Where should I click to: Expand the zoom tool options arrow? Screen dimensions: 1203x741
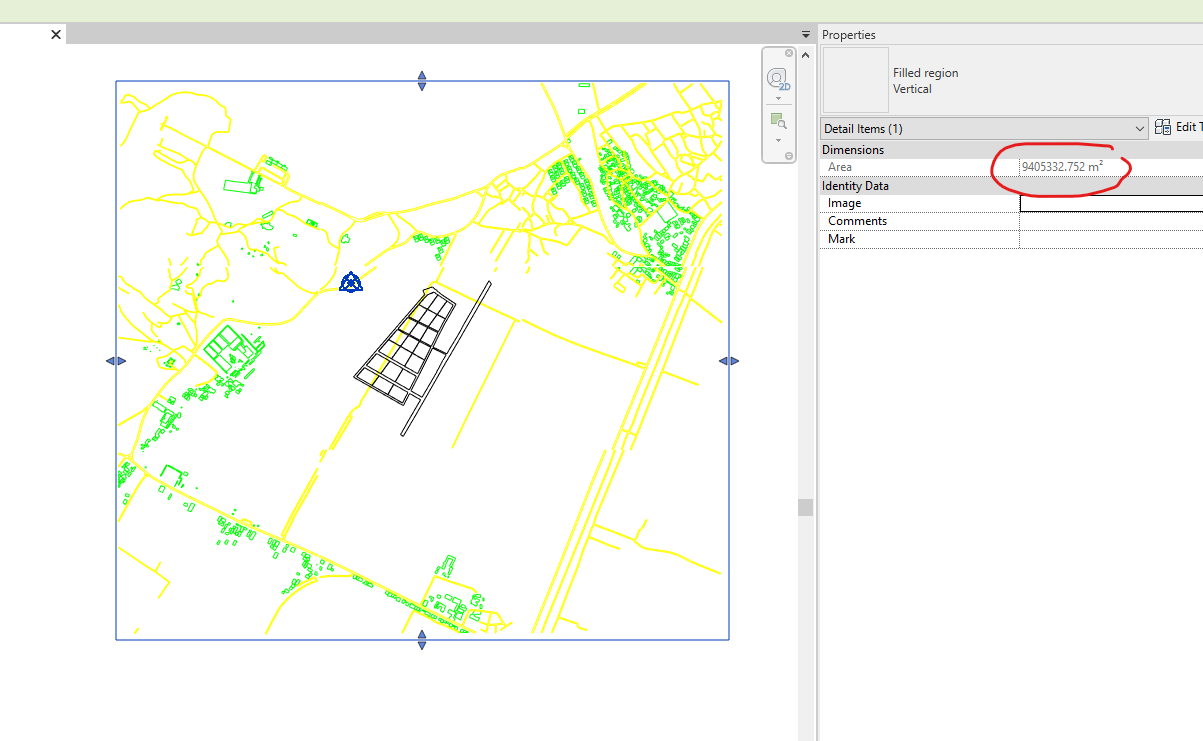pos(779,138)
